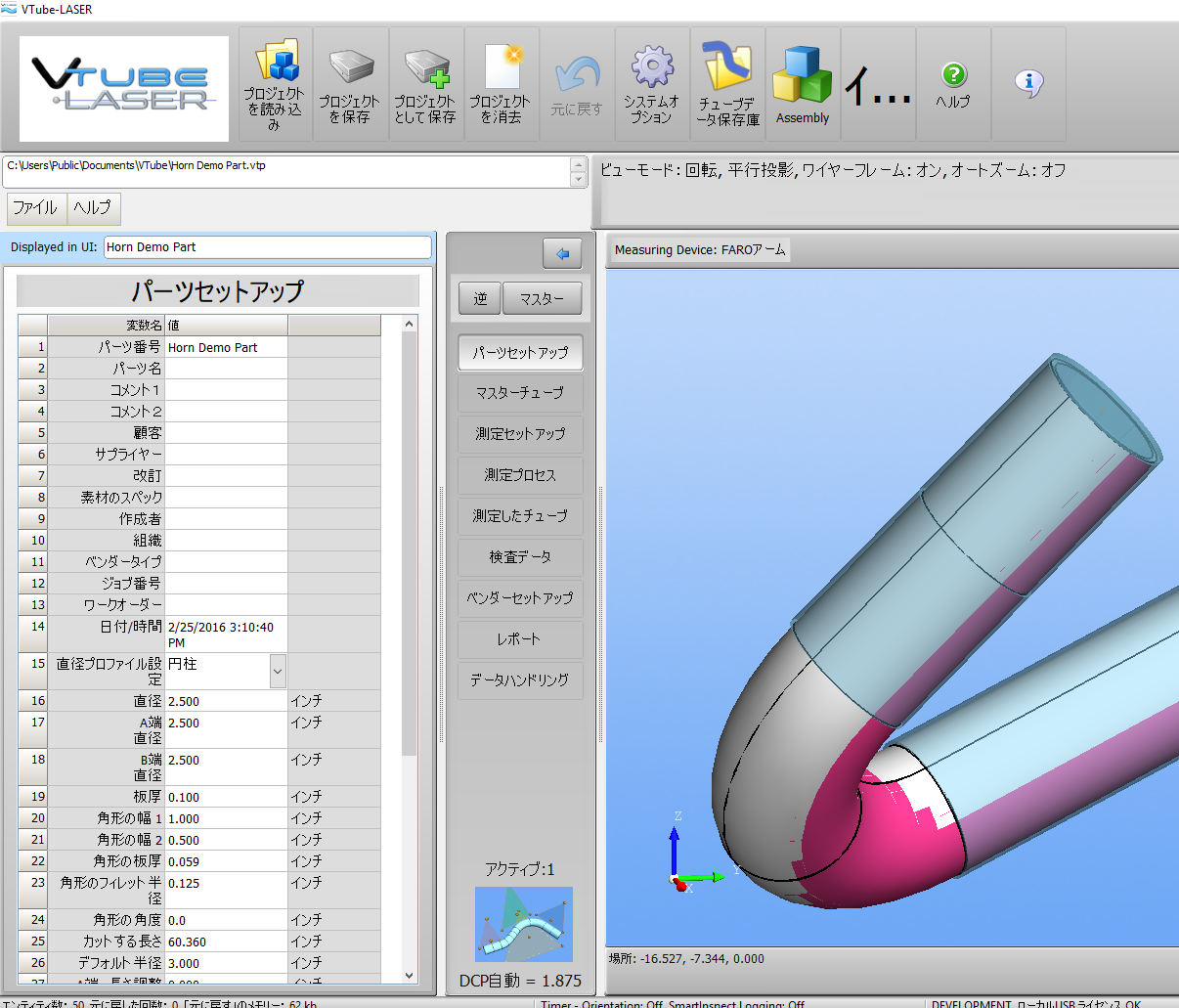Click the マスター button
This screenshot has height=1008, width=1179.
[542, 299]
